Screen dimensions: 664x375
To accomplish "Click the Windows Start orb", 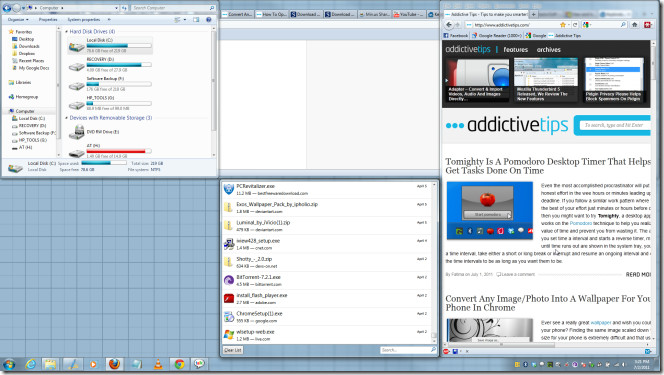I will point(9,364).
